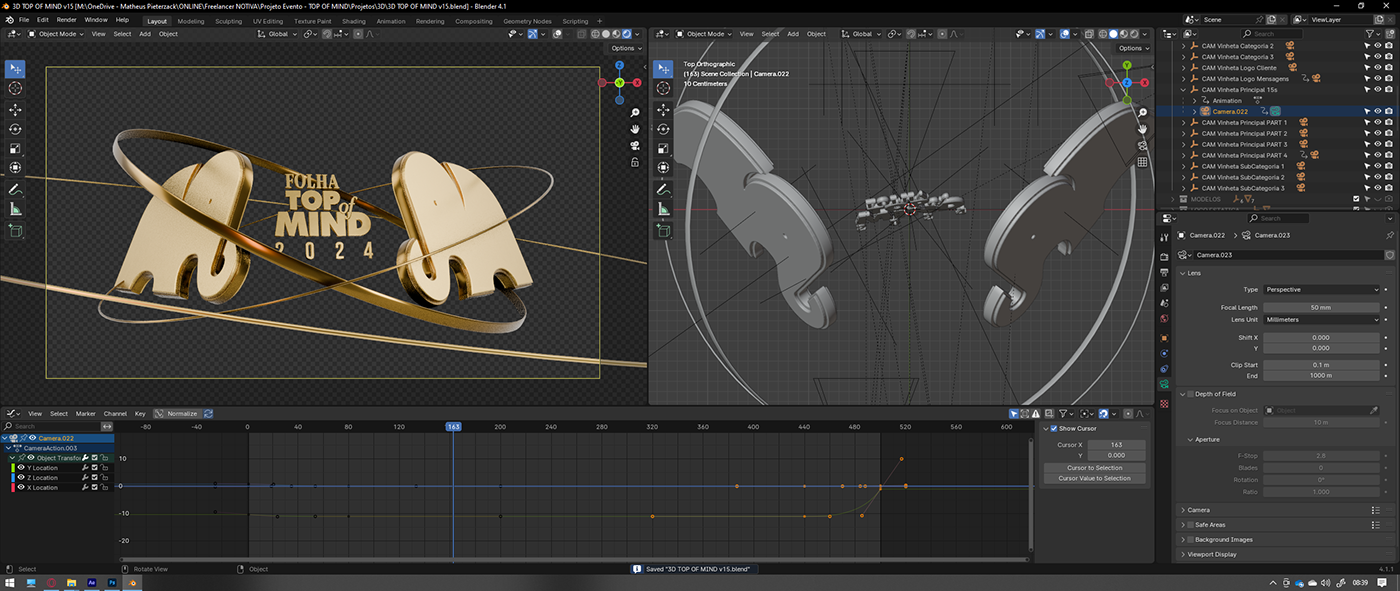
Task: Expand the Viewport Display panel
Action: [x=1210, y=554]
